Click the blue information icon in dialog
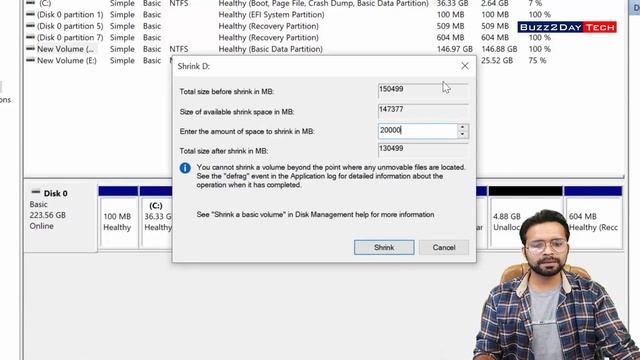640x360 pixels. (x=185, y=168)
